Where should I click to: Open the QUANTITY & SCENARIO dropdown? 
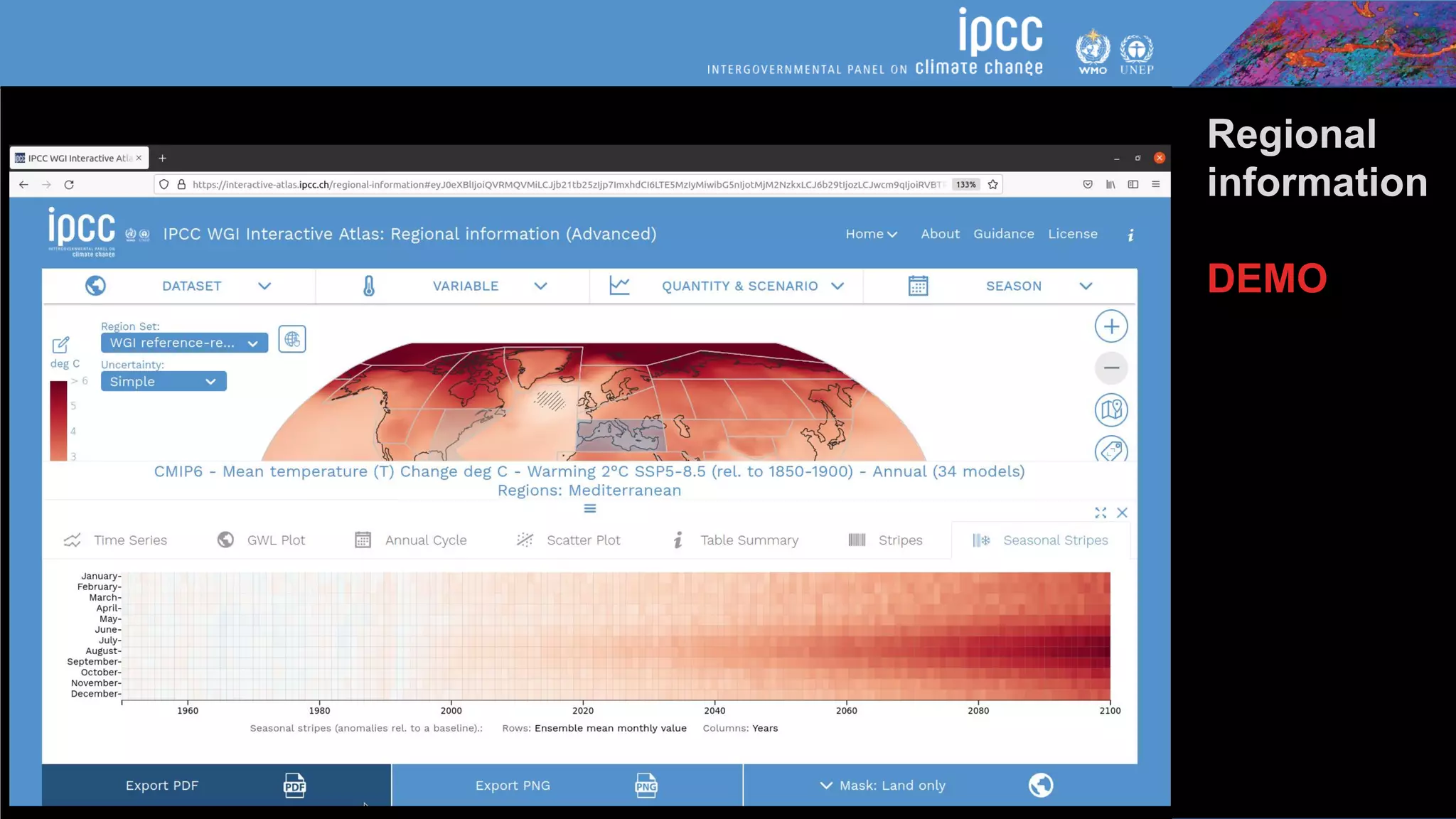(x=727, y=286)
